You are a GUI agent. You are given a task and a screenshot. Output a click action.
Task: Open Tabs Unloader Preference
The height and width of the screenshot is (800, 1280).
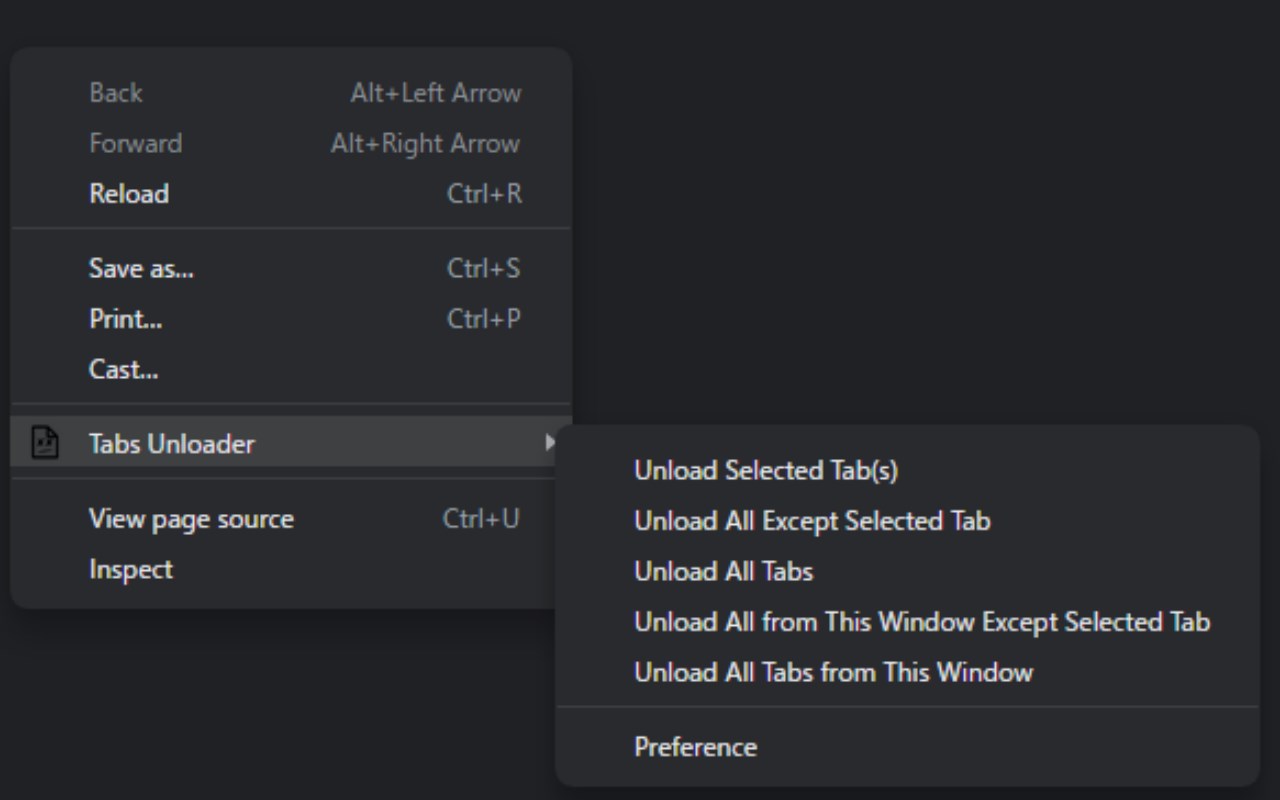pos(696,747)
